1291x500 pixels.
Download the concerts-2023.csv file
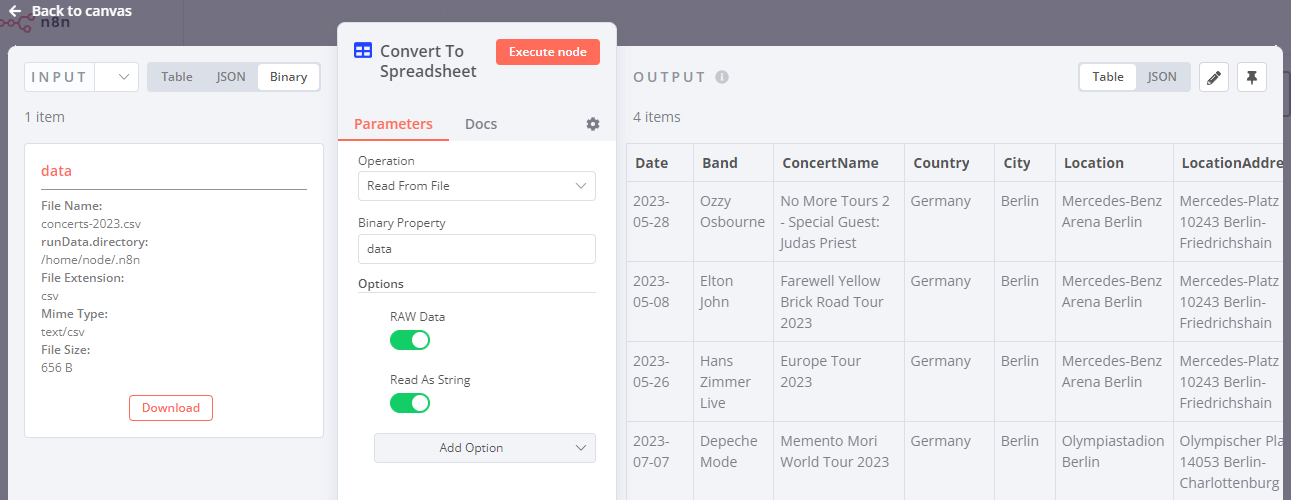click(171, 408)
